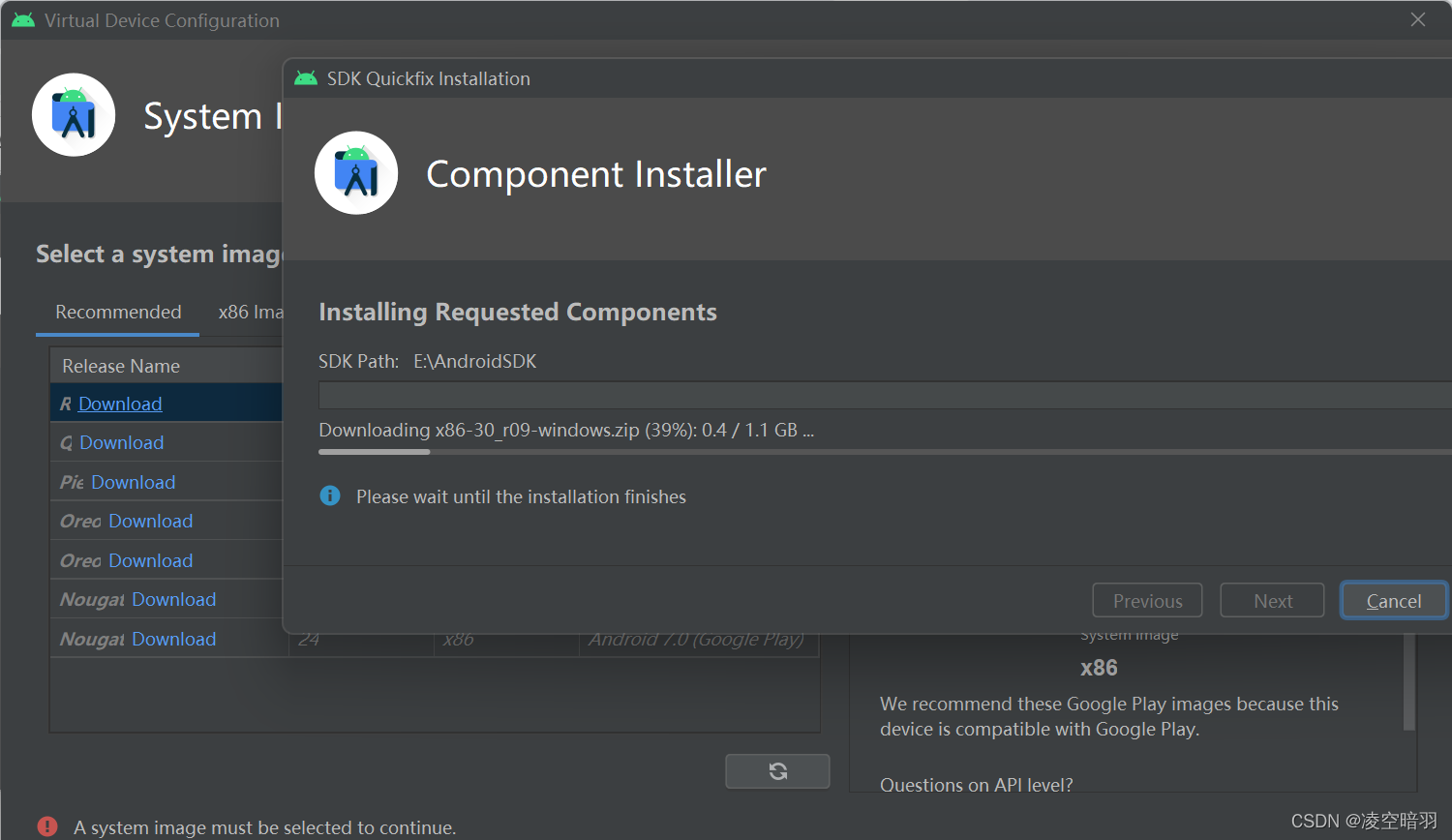Close the Virtual Device Configuration window

[x=1418, y=19]
